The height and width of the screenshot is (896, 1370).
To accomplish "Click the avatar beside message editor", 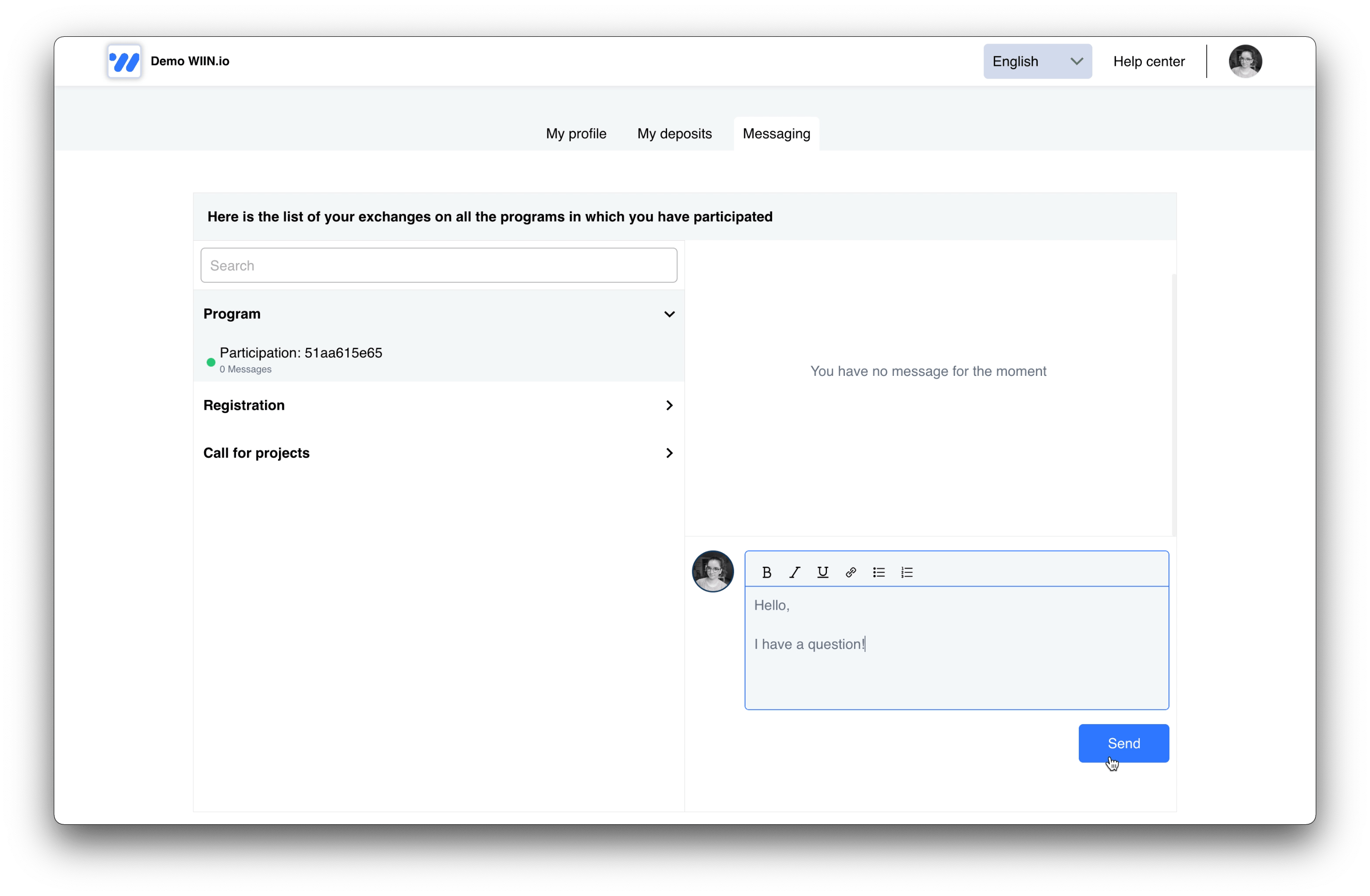I will pos(713,572).
